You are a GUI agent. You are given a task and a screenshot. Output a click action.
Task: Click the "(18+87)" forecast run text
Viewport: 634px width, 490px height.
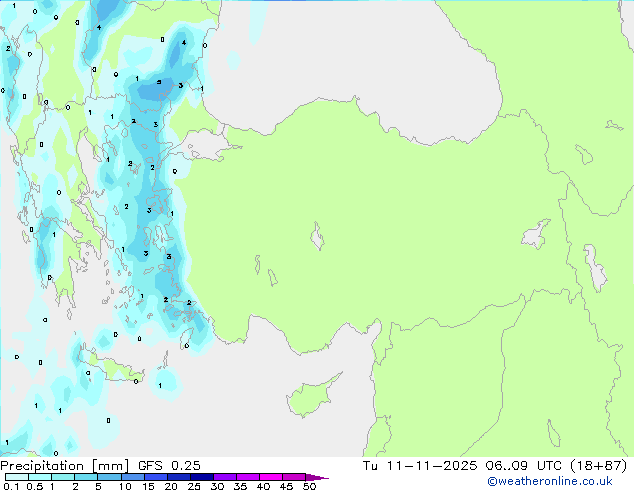coord(598,466)
